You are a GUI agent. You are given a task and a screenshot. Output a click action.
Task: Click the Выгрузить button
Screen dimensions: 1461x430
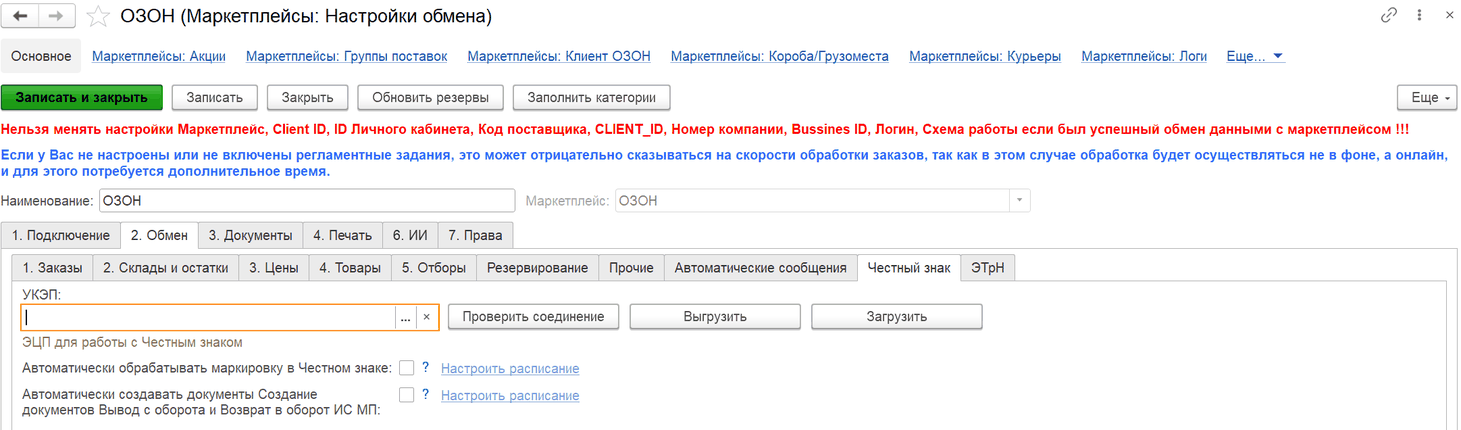coord(715,316)
